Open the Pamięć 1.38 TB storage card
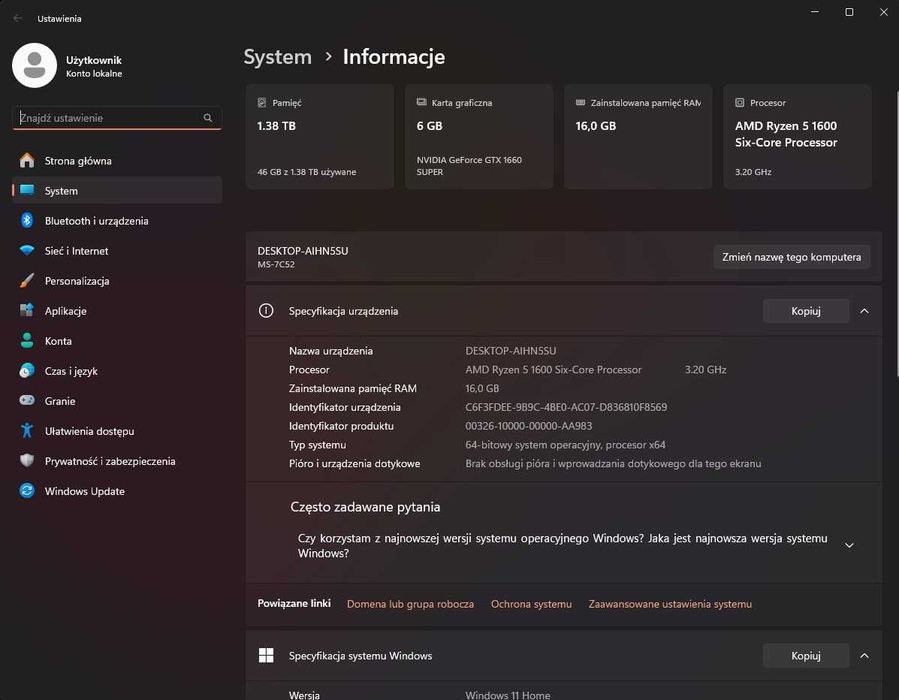899x700 pixels. 319,136
